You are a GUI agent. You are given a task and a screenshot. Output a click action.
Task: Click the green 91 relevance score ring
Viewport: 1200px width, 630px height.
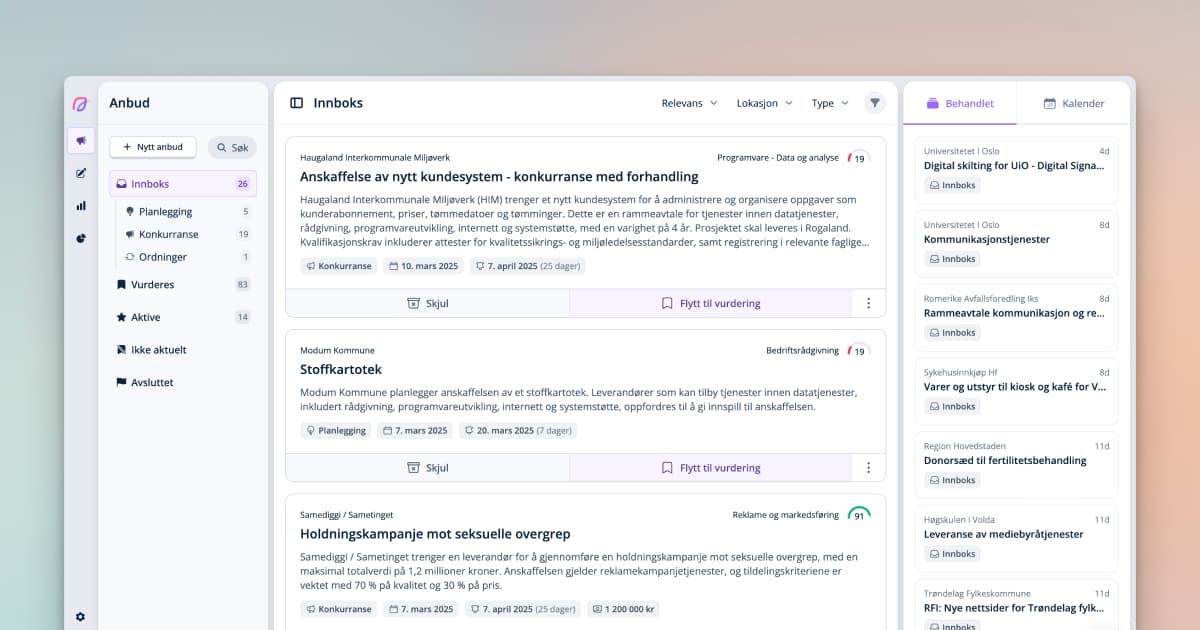[858, 513]
